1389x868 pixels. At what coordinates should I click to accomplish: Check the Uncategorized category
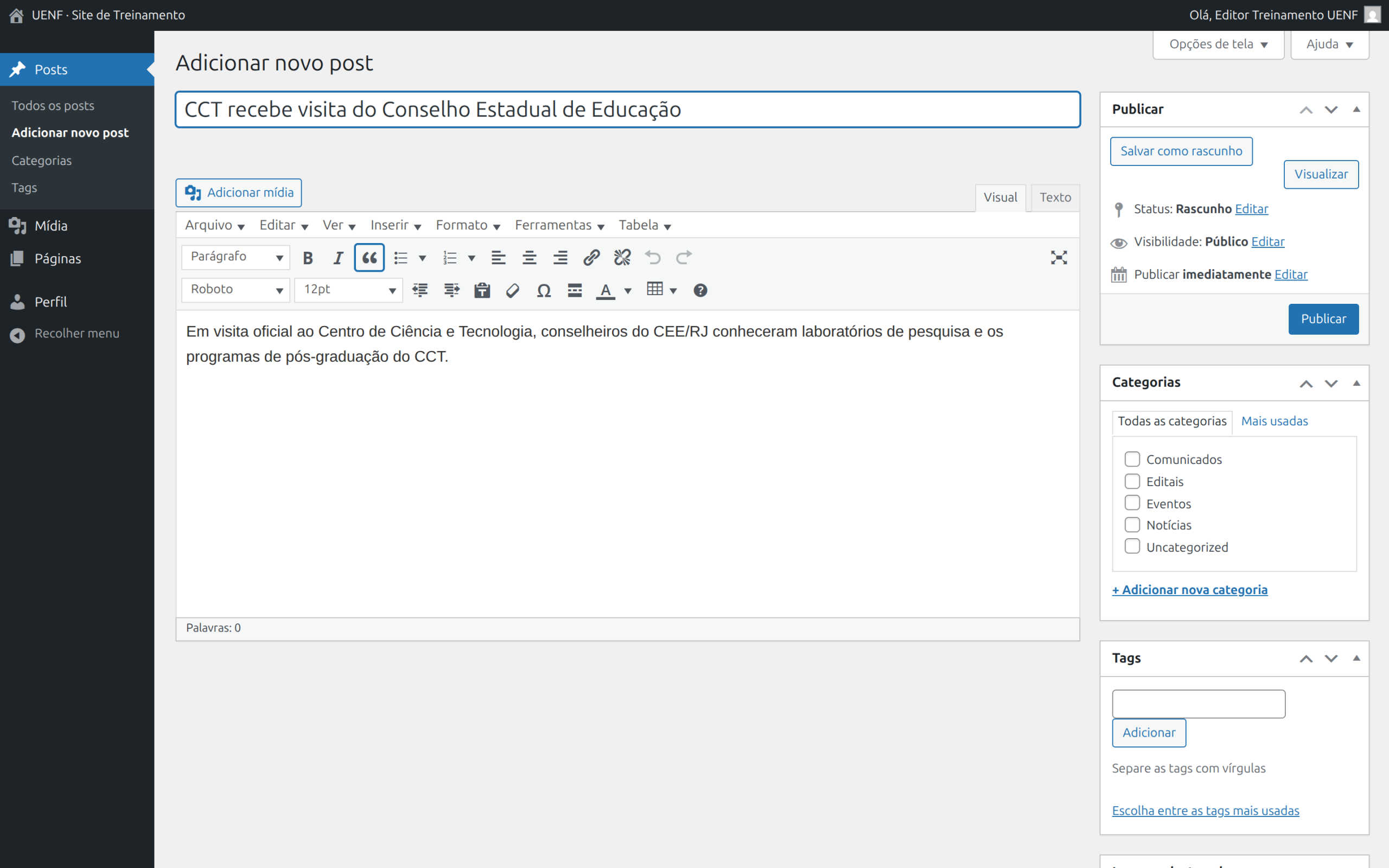tap(1132, 546)
